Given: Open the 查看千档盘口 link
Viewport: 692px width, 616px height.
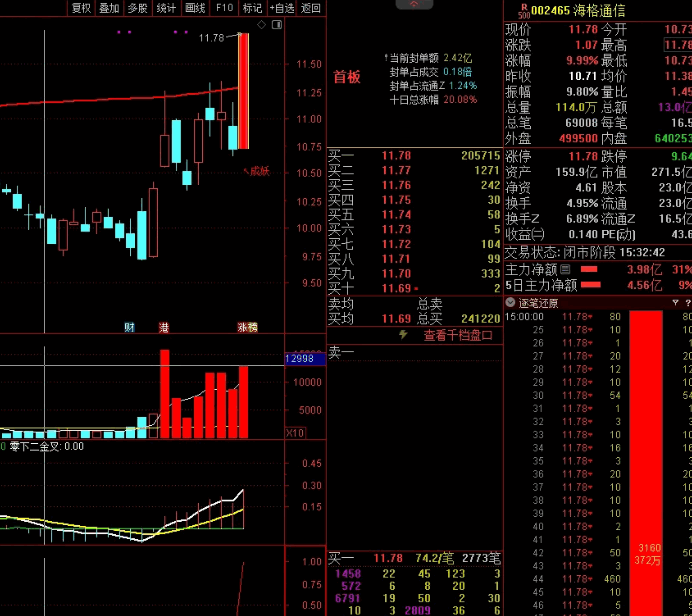Looking at the screenshot, I should tap(458, 335).
